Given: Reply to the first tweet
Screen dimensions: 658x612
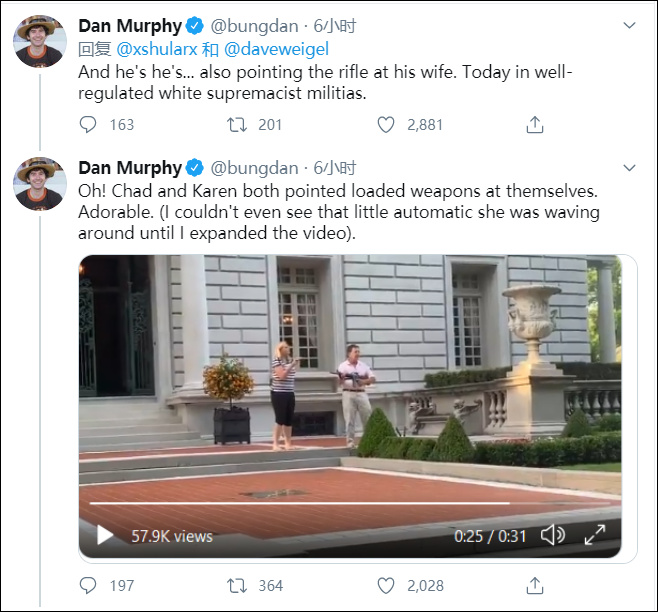Looking at the screenshot, I should coord(88,125).
